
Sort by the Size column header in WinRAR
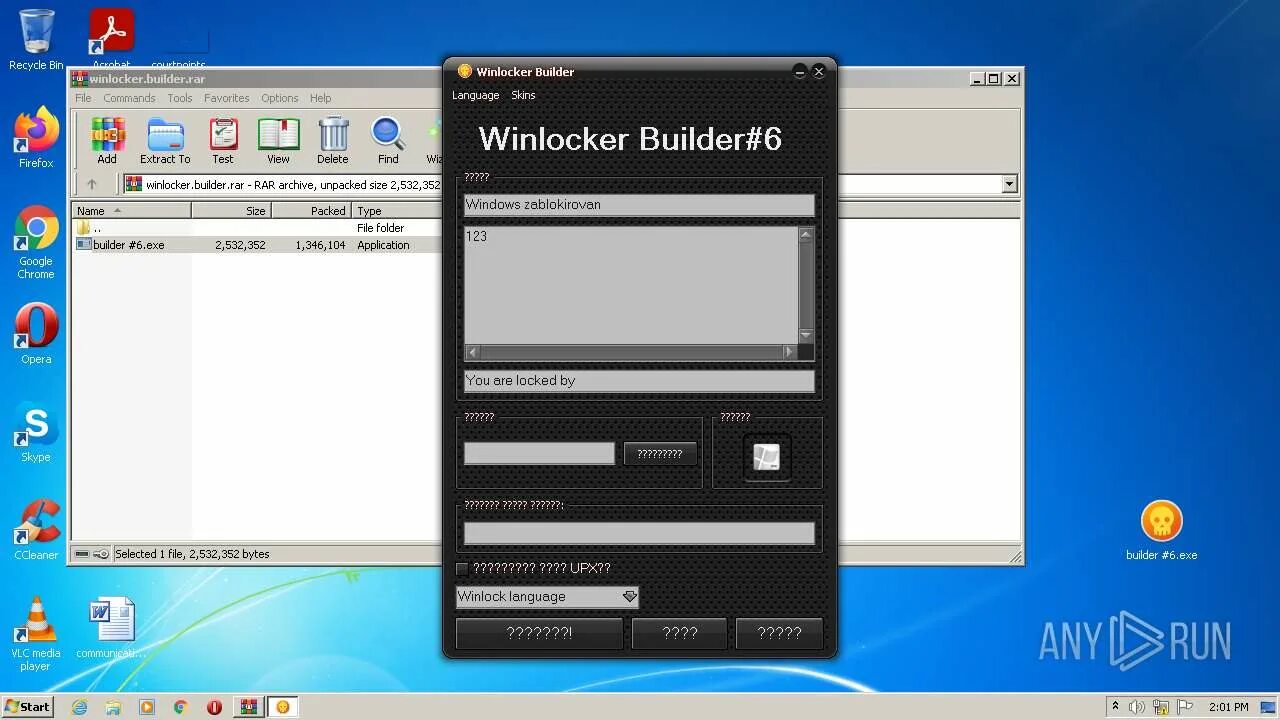231,211
